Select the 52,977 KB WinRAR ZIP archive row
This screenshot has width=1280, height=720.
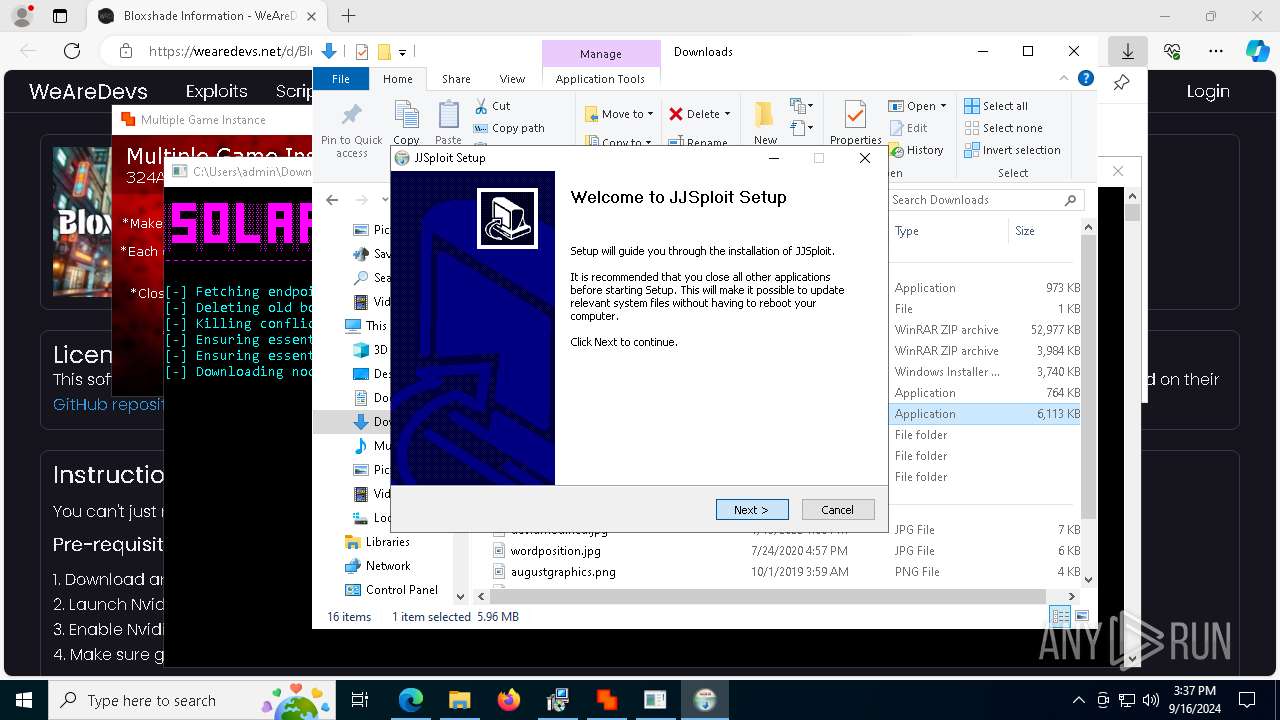(x=985, y=330)
